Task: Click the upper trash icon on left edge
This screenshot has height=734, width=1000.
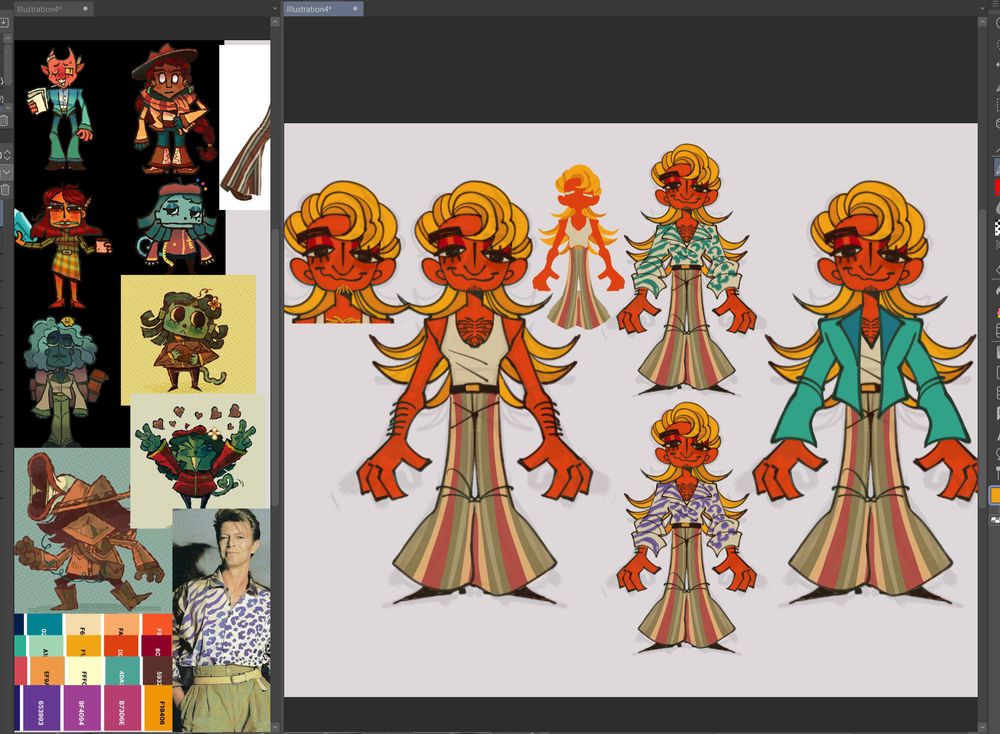Action: 4,119
